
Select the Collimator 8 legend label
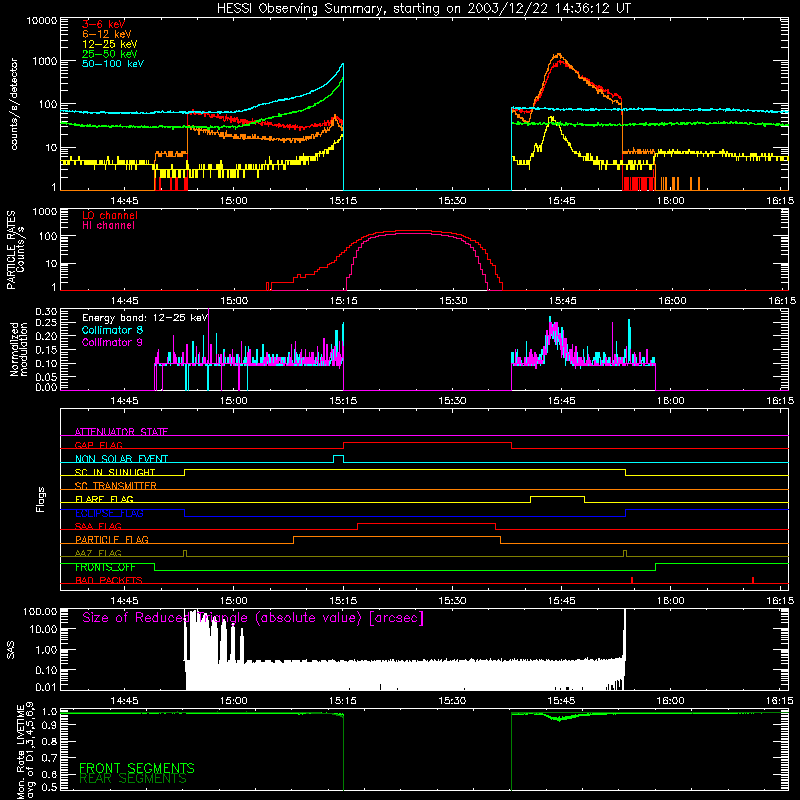coord(112,330)
